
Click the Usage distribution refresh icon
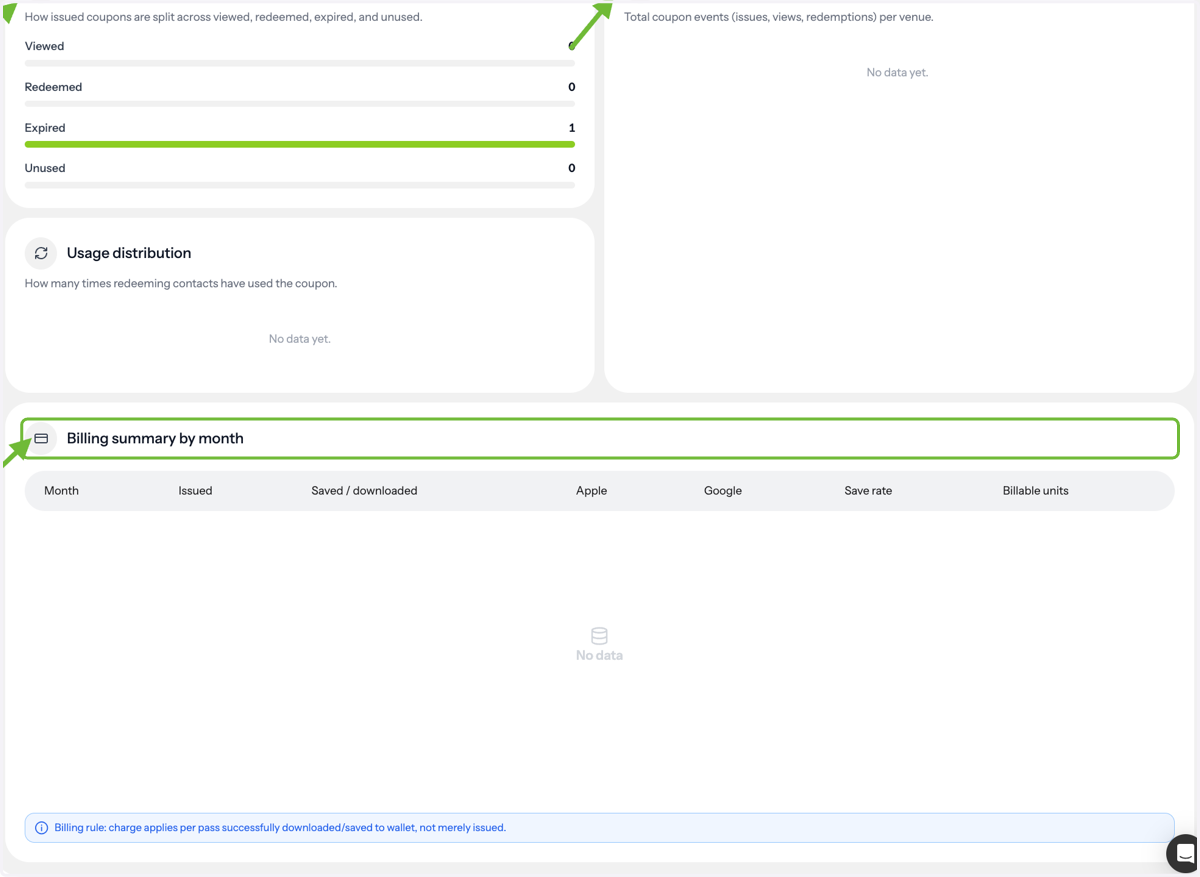coord(41,253)
